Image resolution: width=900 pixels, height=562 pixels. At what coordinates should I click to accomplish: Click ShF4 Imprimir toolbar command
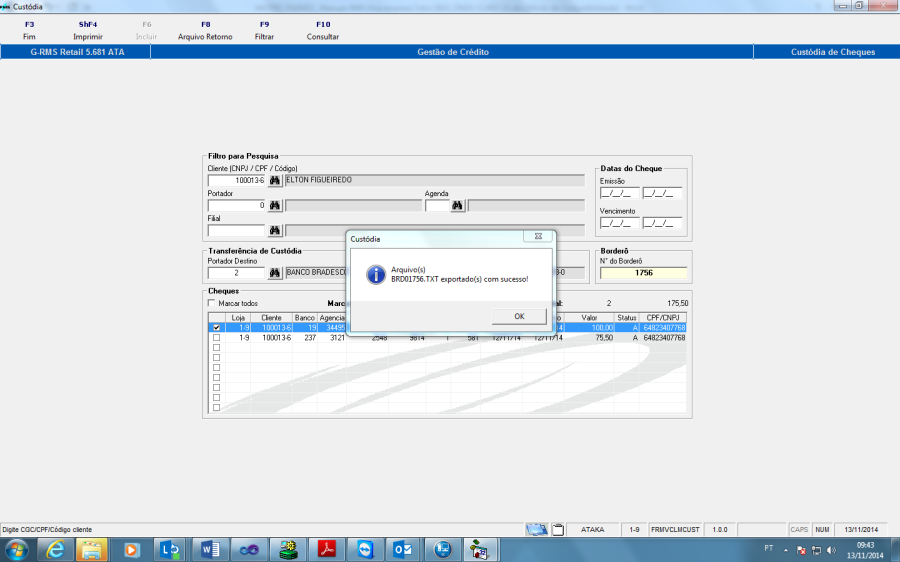(88, 30)
